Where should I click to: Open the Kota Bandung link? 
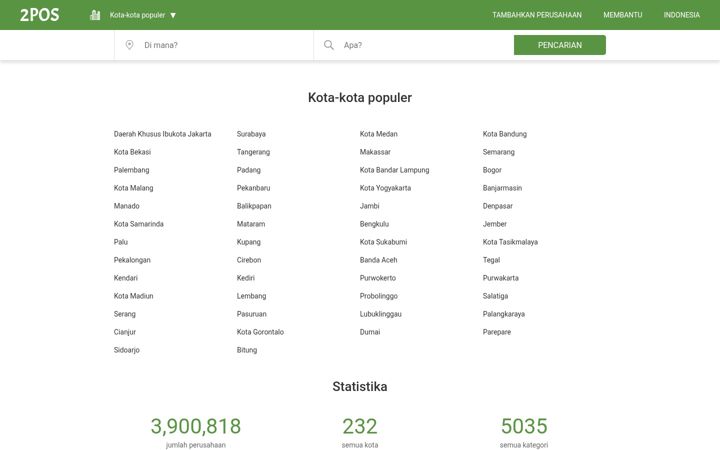tap(505, 134)
